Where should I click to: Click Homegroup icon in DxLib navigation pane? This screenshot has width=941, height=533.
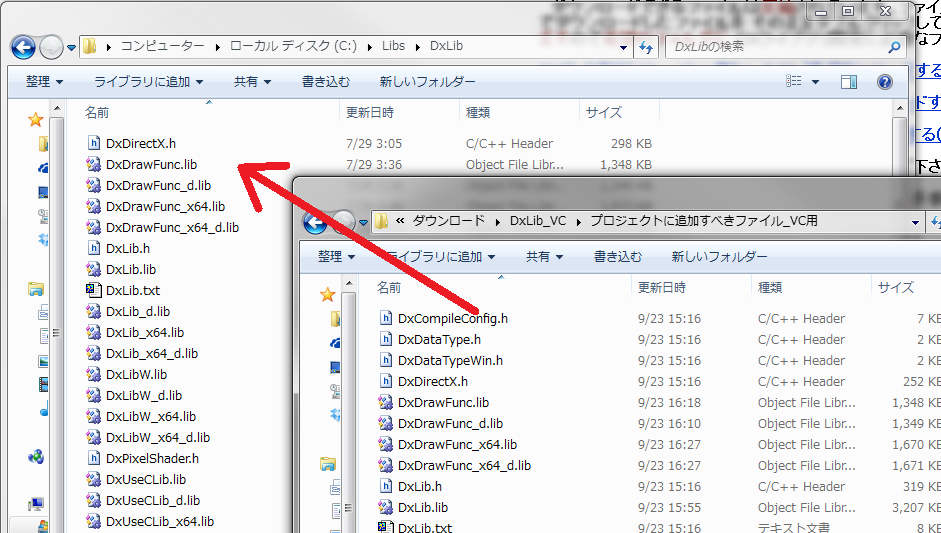click(36, 457)
